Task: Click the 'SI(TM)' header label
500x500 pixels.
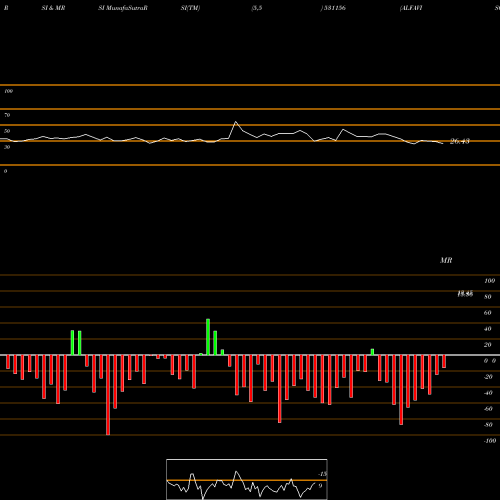Action: (190, 8)
